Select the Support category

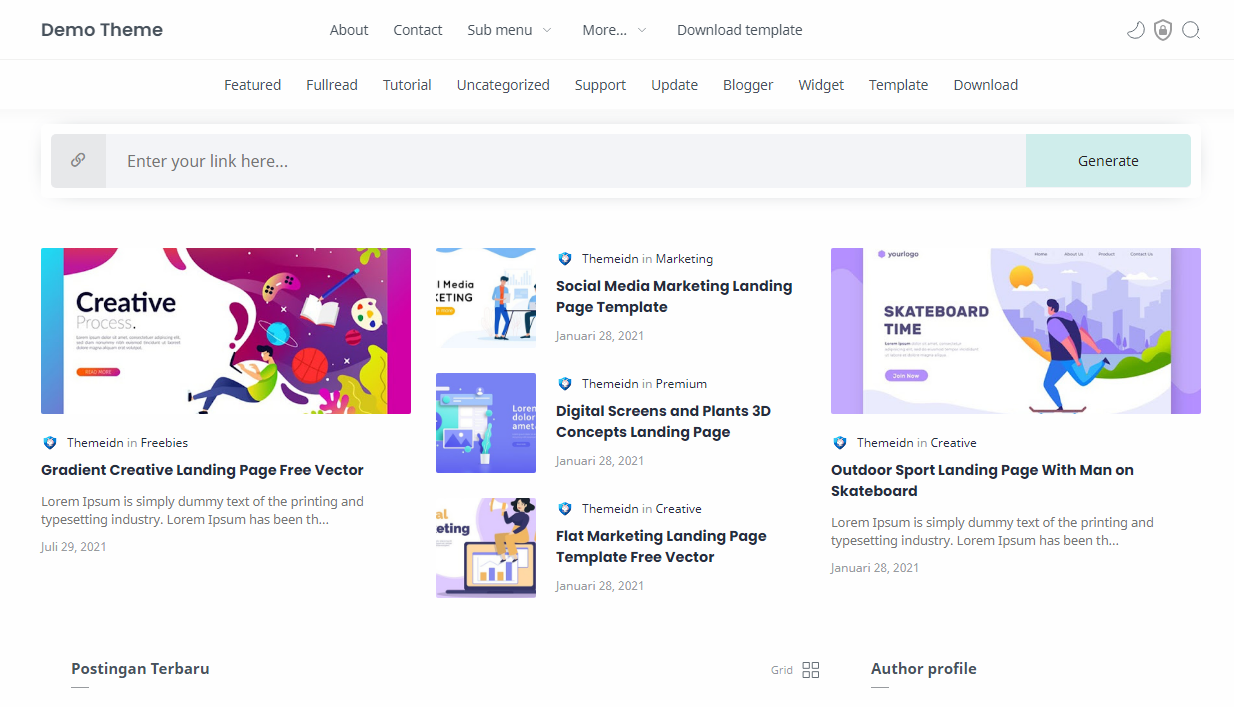tap(600, 85)
